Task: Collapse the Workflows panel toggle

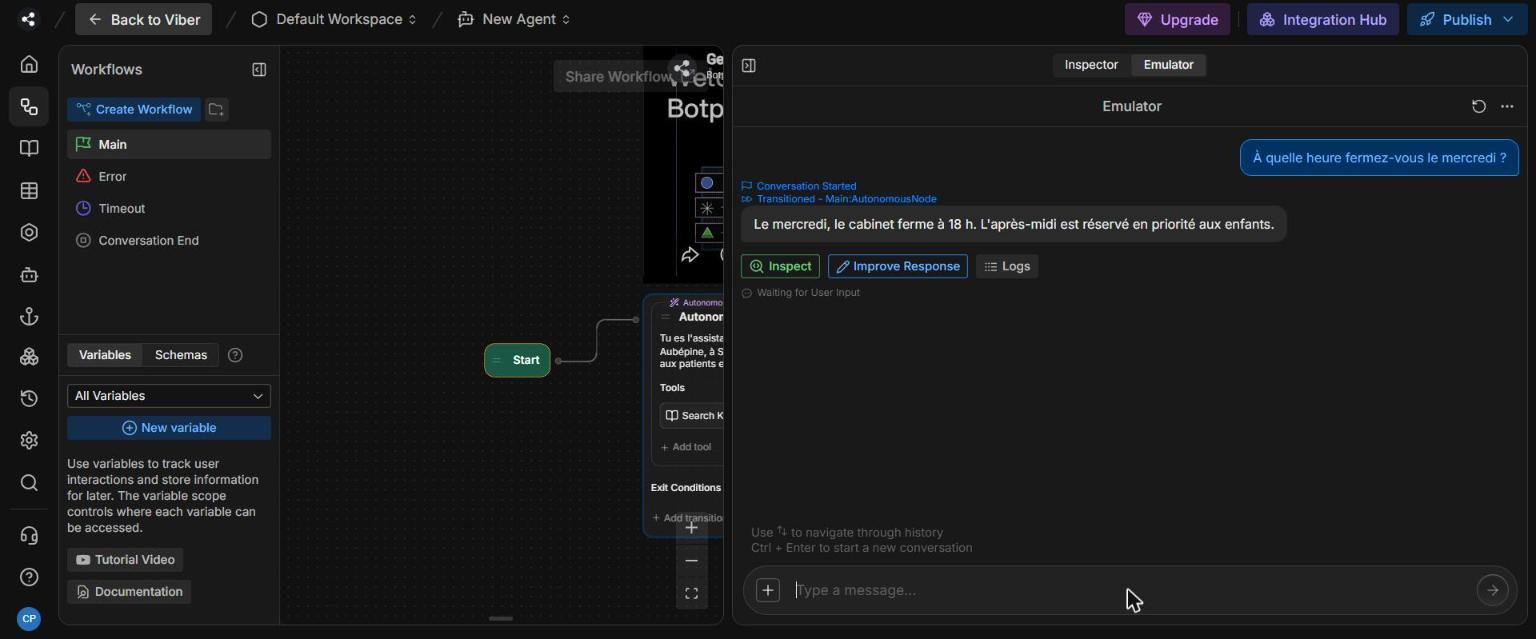Action: coord(259,69)
